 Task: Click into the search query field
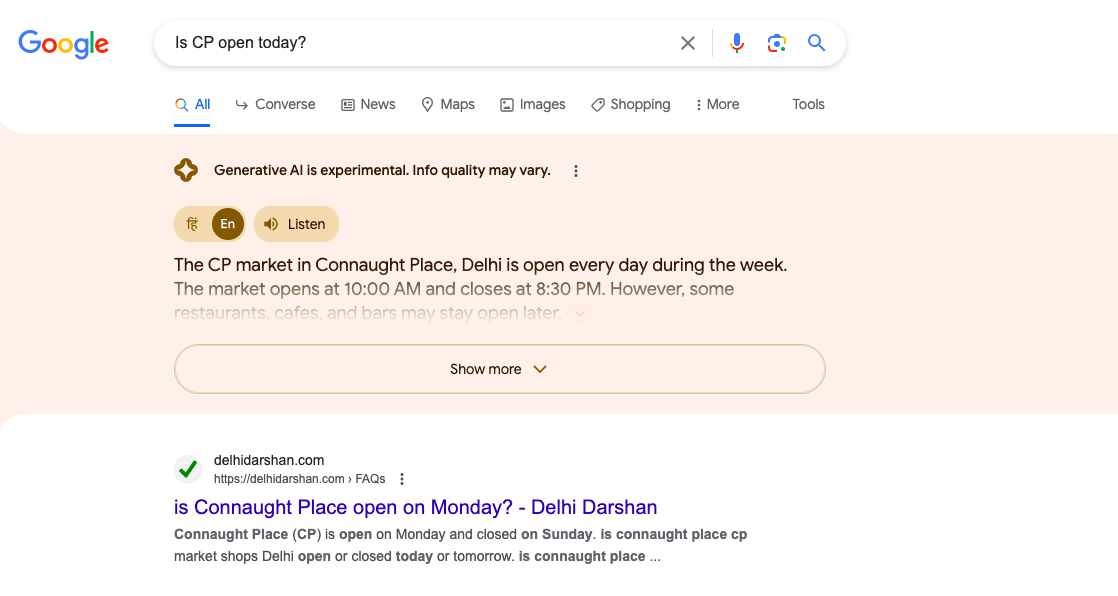[x=420, y=43]
